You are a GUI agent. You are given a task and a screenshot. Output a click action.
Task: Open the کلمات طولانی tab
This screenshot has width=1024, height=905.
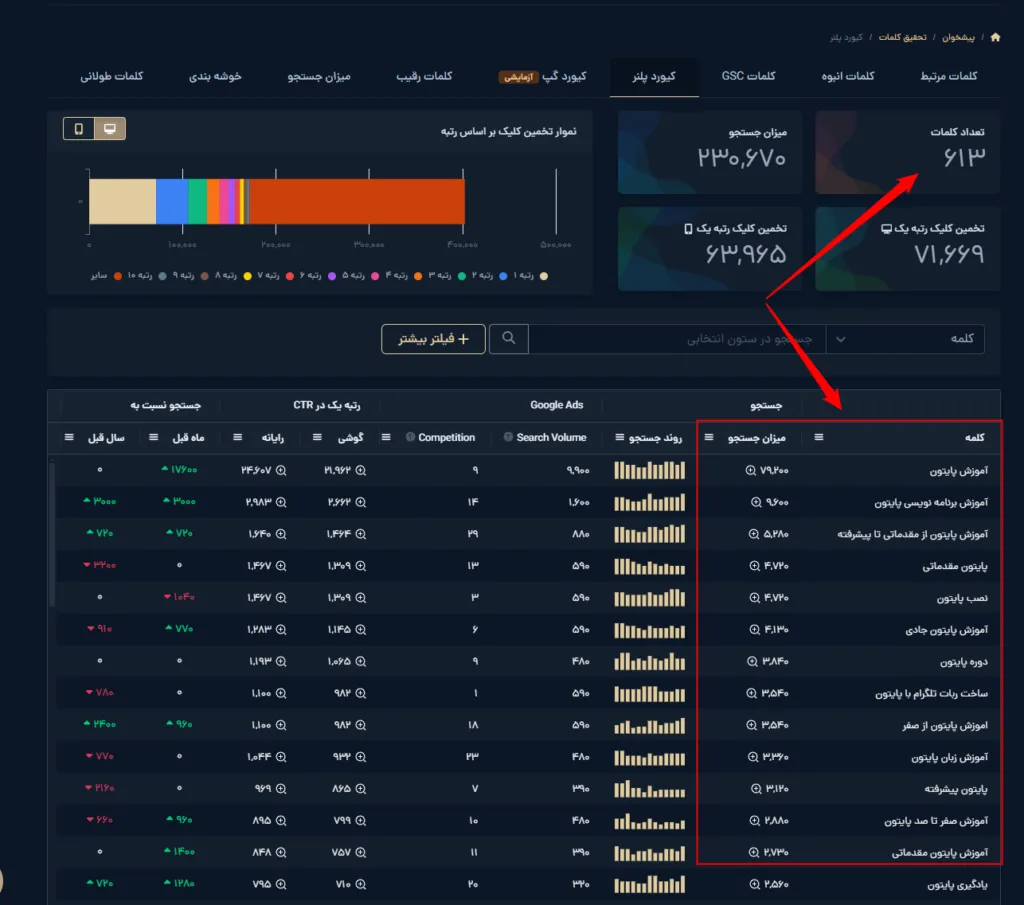112,76
